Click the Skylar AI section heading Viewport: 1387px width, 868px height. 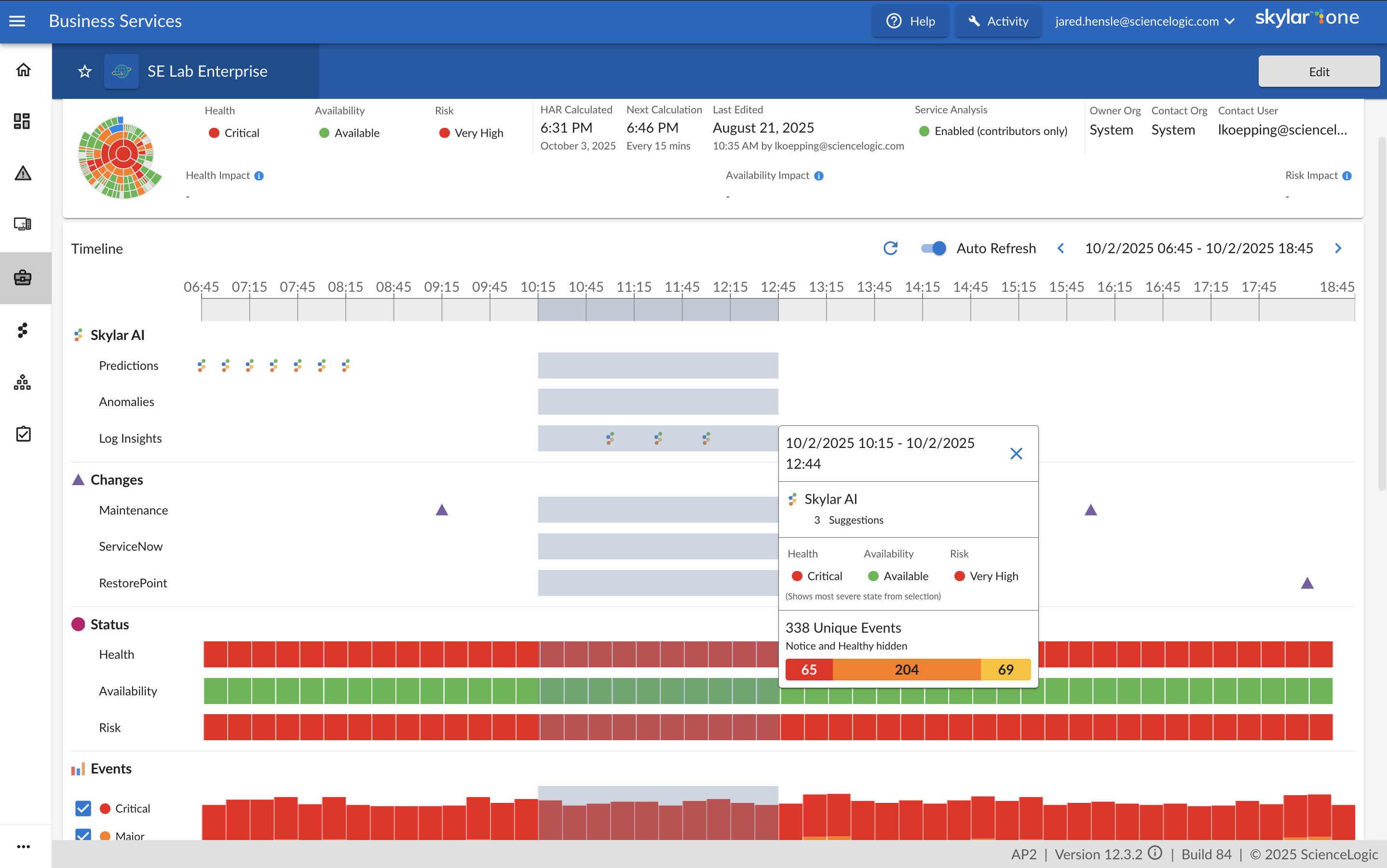[117, 335]
